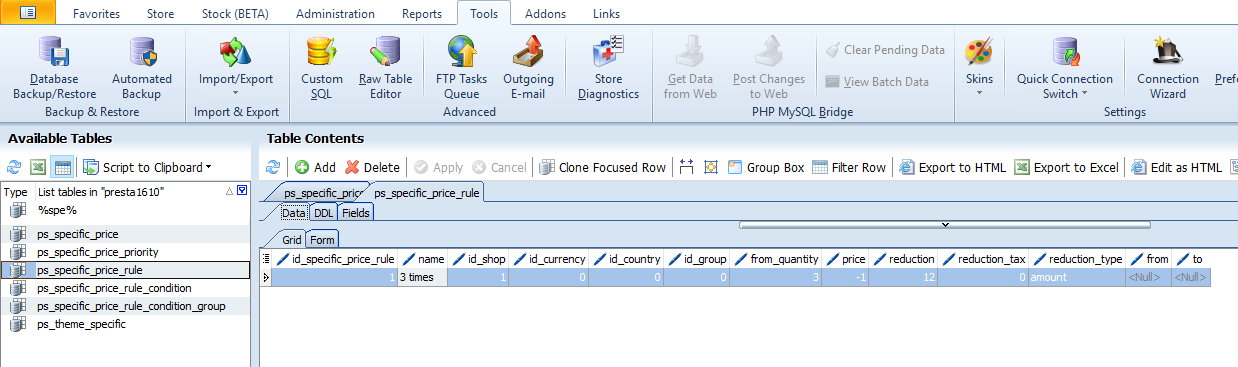Click the full expand icon next to Group Box
1238x367 pixels.
[711, 168]
